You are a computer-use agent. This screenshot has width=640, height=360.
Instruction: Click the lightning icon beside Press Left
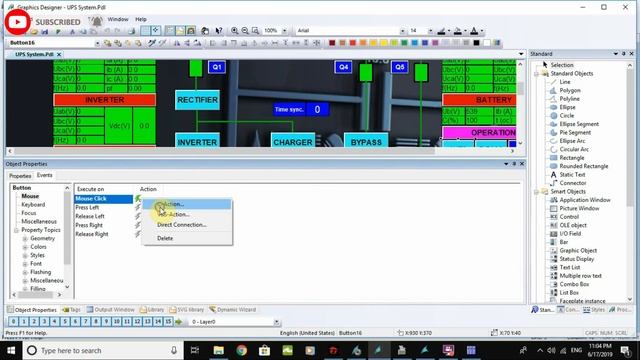(x=138, y=208)
